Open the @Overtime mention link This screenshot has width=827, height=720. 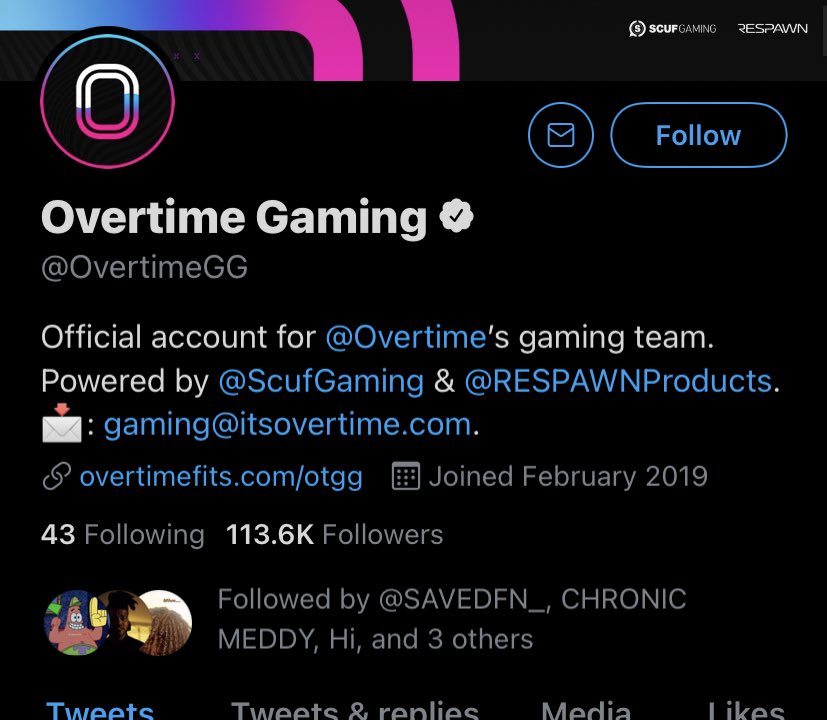pyautogui.click(x=405, y=337)
